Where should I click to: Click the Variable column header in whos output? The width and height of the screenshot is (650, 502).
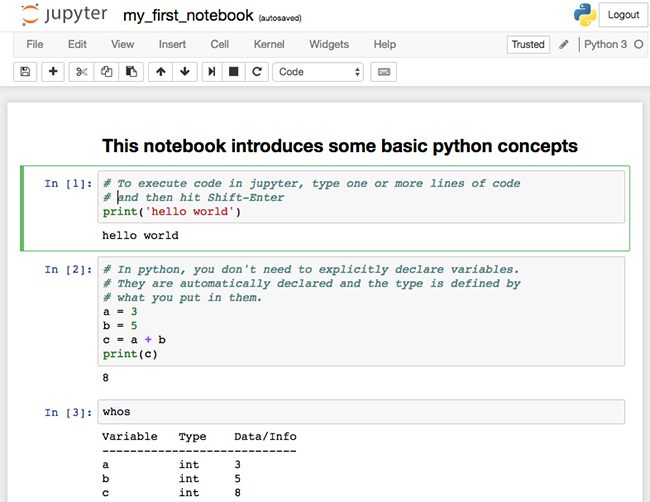click(130, 437)
